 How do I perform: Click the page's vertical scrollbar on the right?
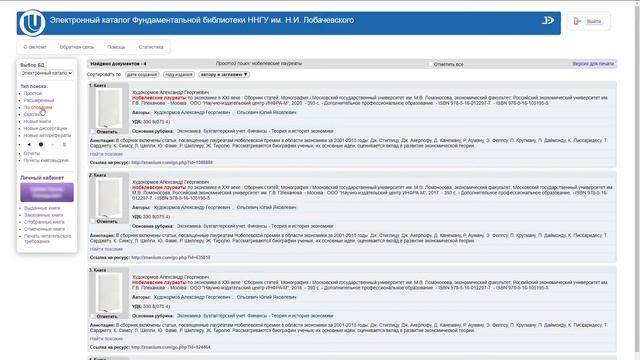pos(637,180)
